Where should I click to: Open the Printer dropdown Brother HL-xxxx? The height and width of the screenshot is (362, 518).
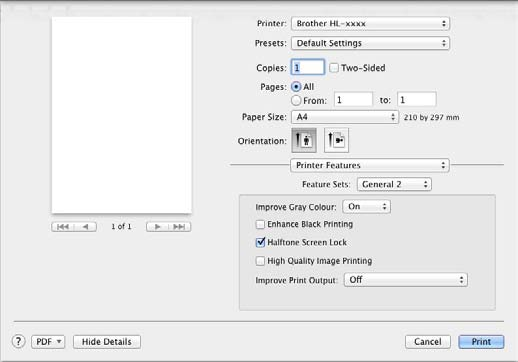tap(370, 23)
